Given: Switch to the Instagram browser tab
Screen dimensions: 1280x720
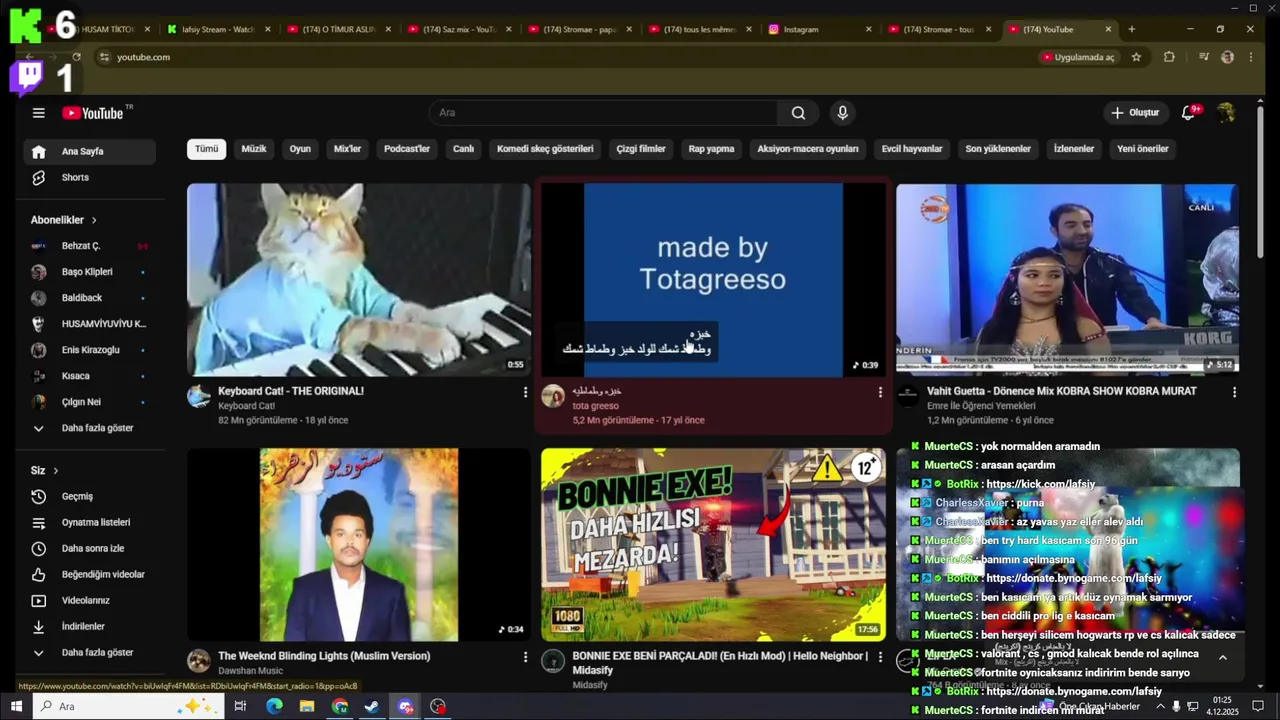Looking at the screenshot, I should [x=820, y=30].
